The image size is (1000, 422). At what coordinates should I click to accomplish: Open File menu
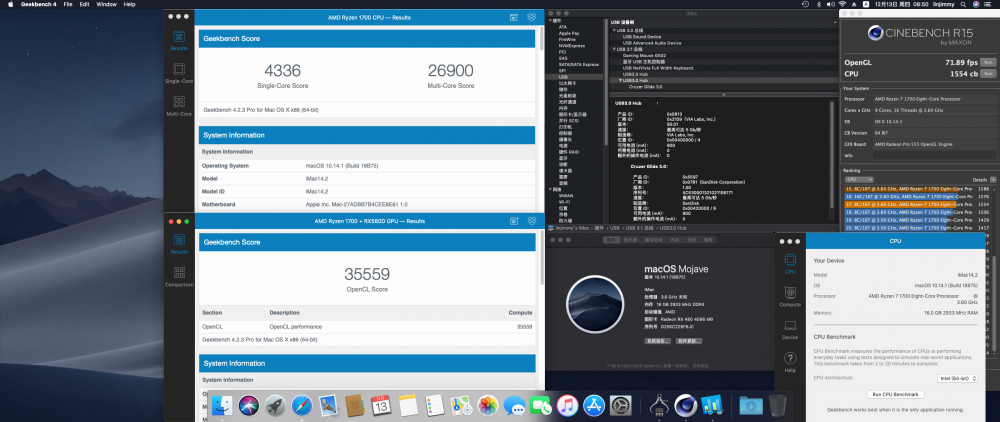tap(68, 4)
